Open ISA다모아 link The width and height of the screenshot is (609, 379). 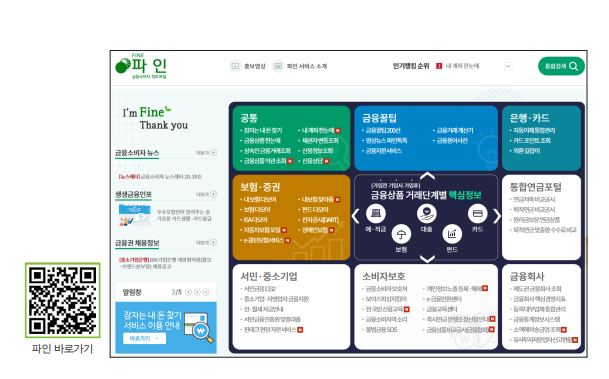256,220
